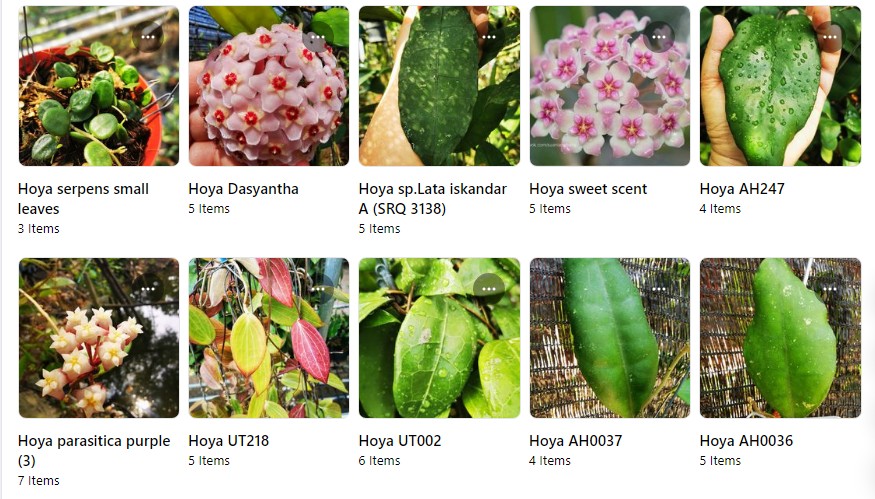Open three-dot menu on Hoya AH0036 album
The height and width of the screenshot is (499, 875).
pyautogui.click(x=830, y=289)
